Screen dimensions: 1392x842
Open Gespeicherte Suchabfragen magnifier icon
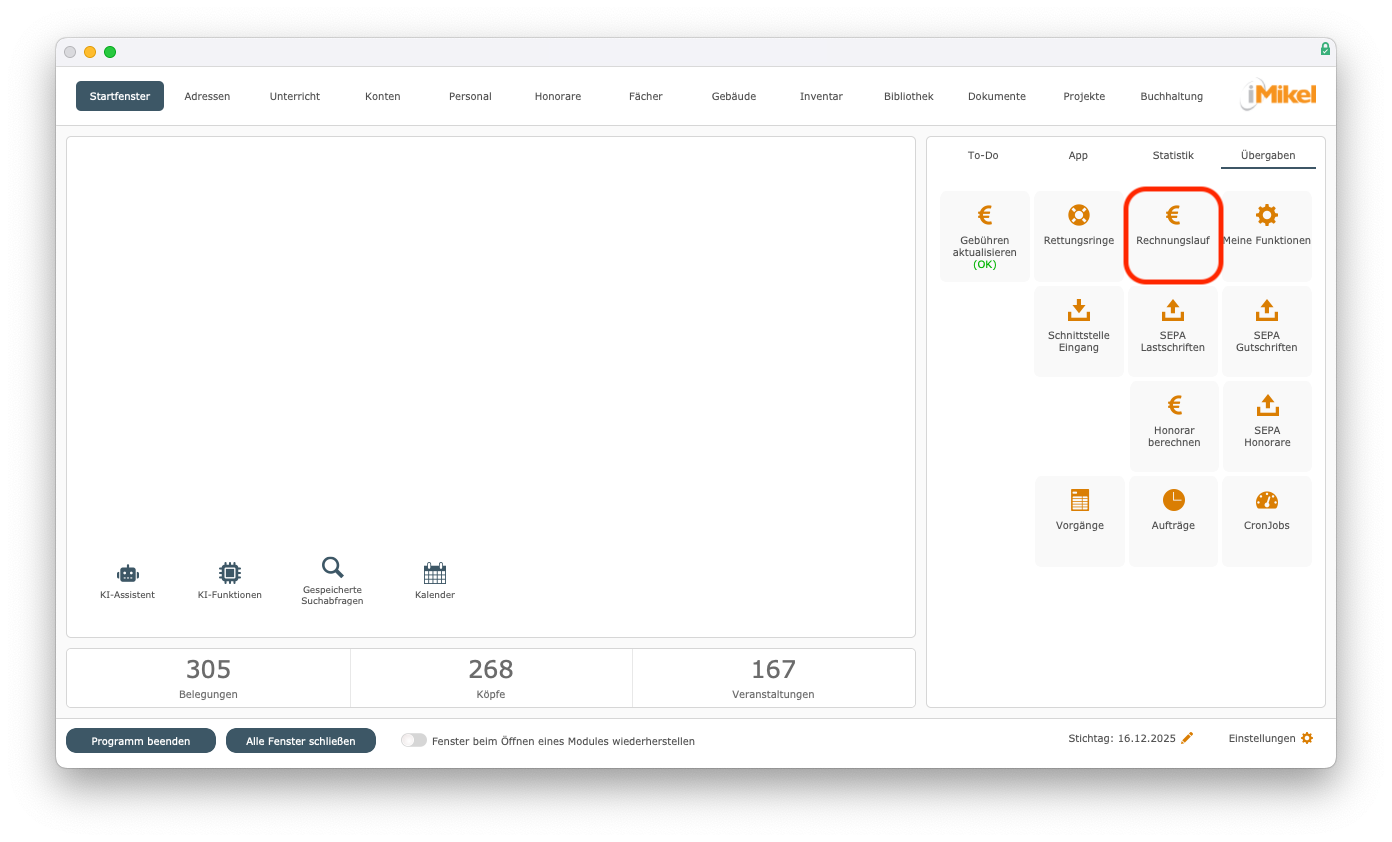[332, 568]
